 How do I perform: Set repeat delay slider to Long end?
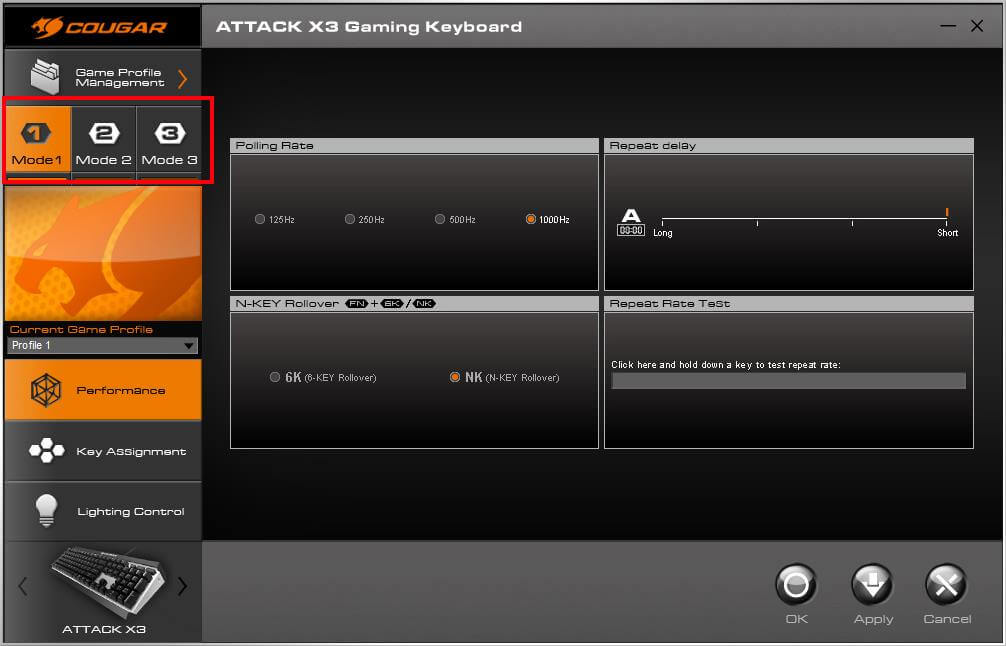(663, 219)
